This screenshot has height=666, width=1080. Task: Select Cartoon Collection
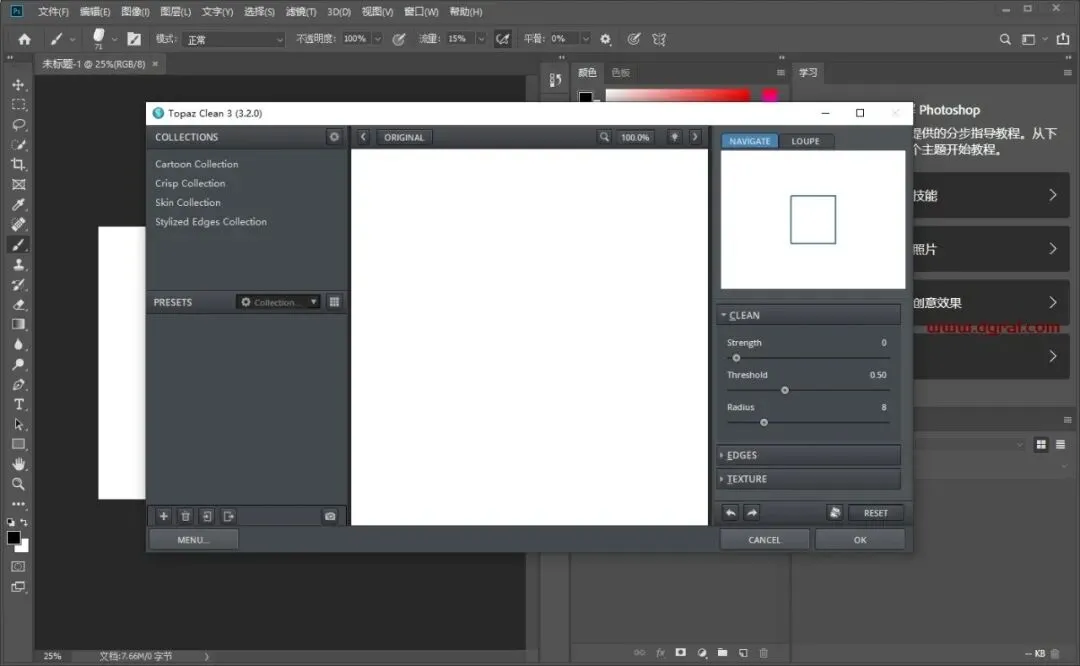click(x=196, y=164)
